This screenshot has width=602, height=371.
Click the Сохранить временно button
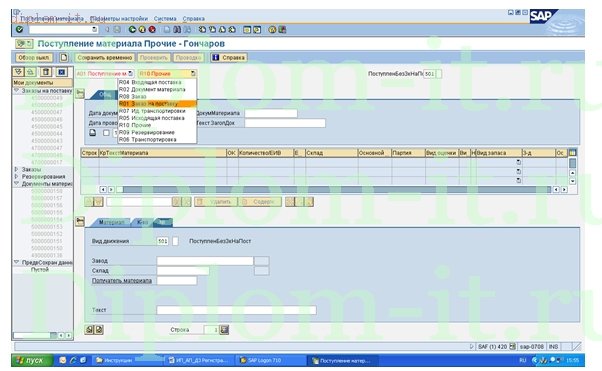click(105, 58)
